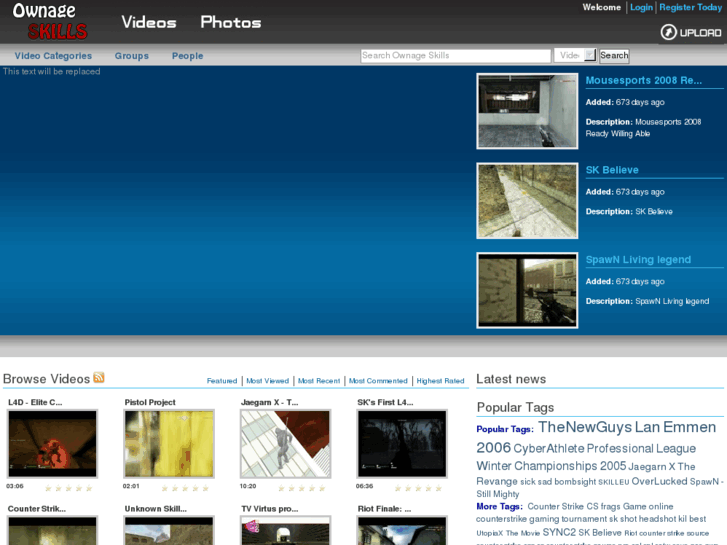Open the SK's First L4 video thumbnail

click(x=402, y=444)
